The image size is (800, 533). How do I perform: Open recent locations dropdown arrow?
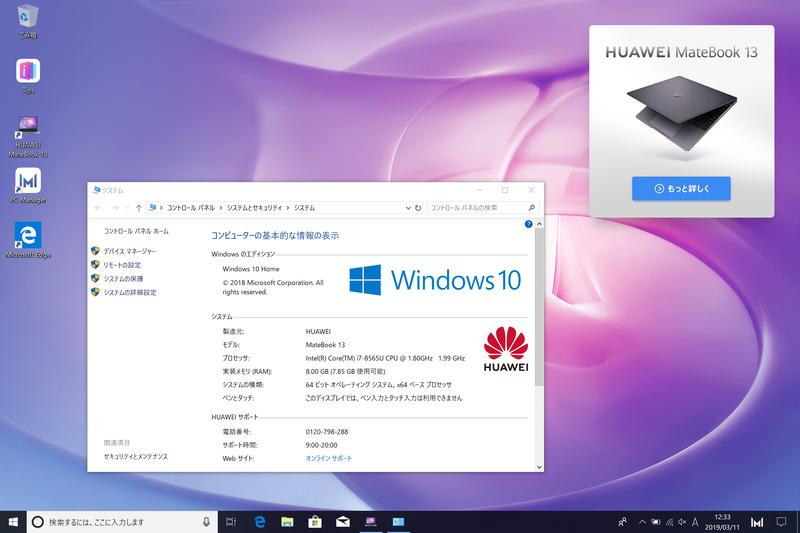[x=127, y=208]
